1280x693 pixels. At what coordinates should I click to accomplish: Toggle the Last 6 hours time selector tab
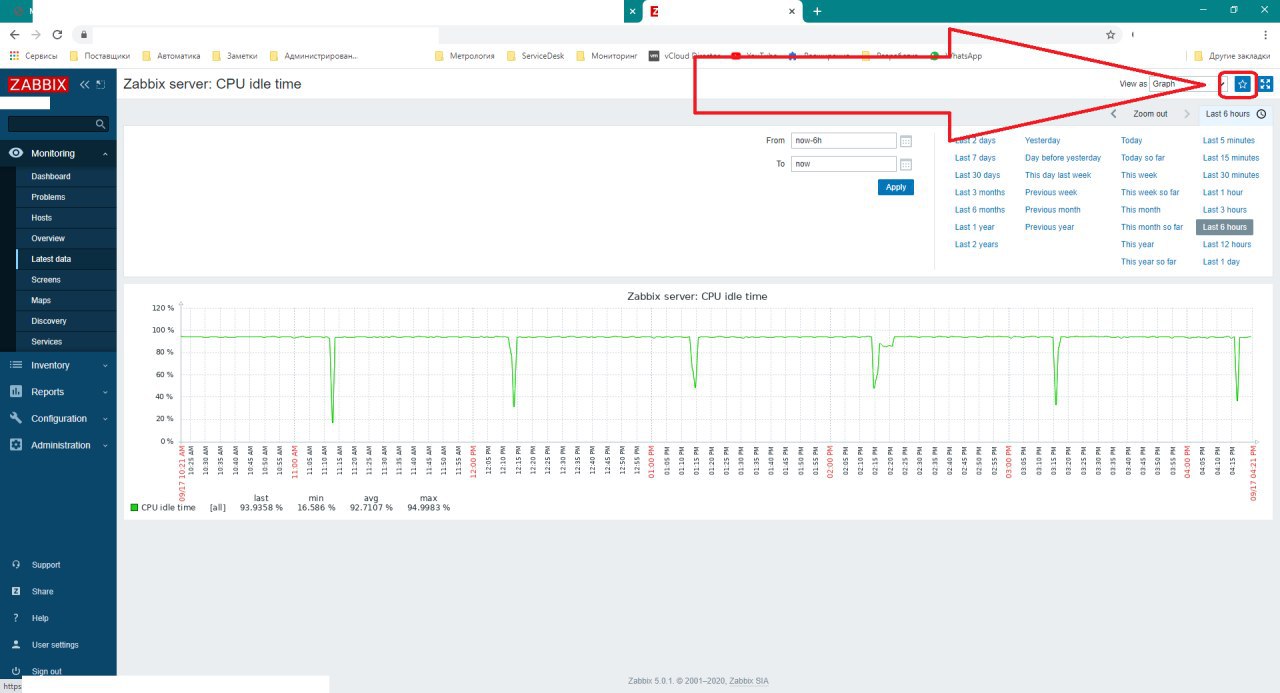(x=1235, y=114)
